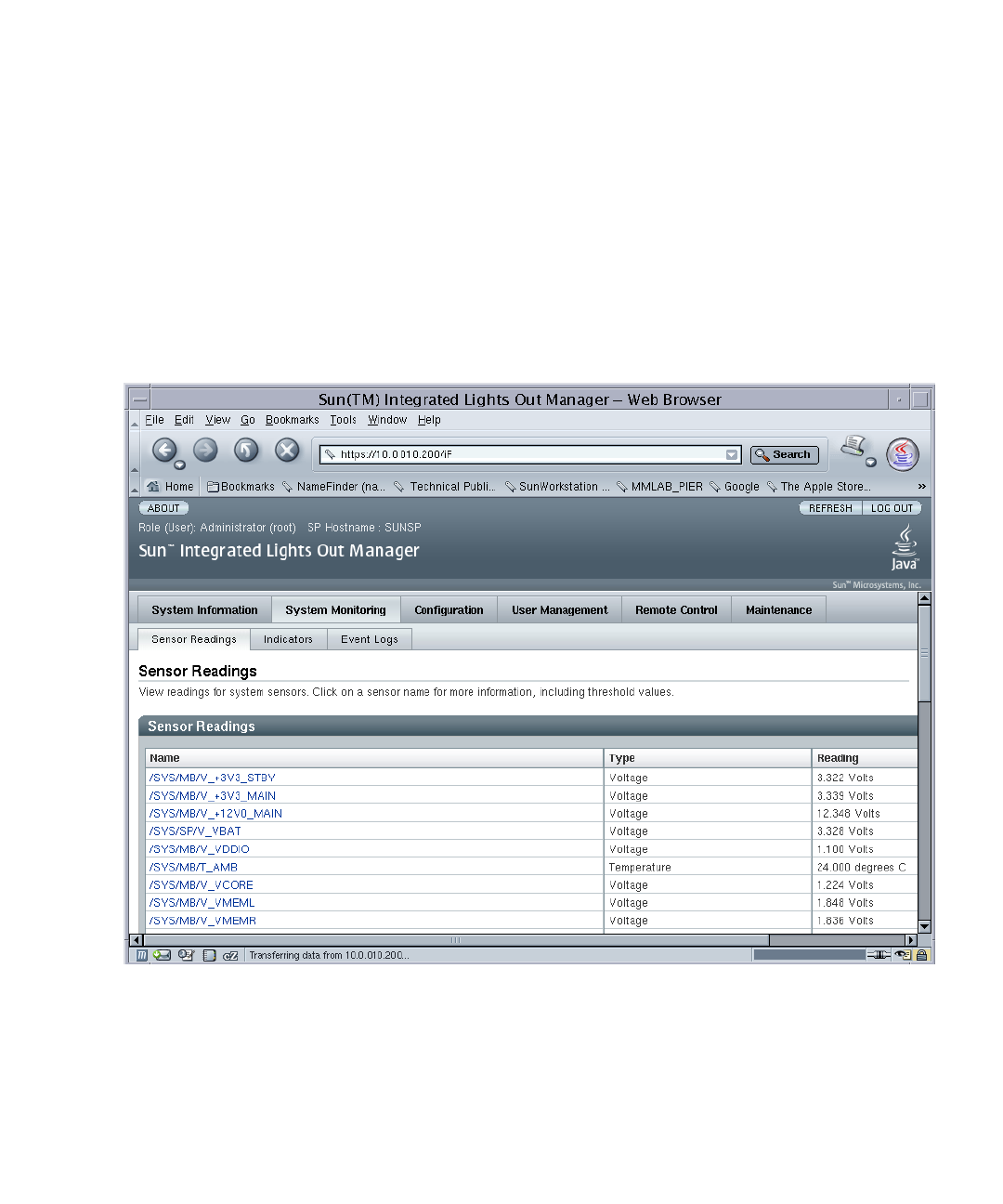Open the URL history dropdown arrow
This screenshot has height=1204, width=1003.
(x=732, y=454)
